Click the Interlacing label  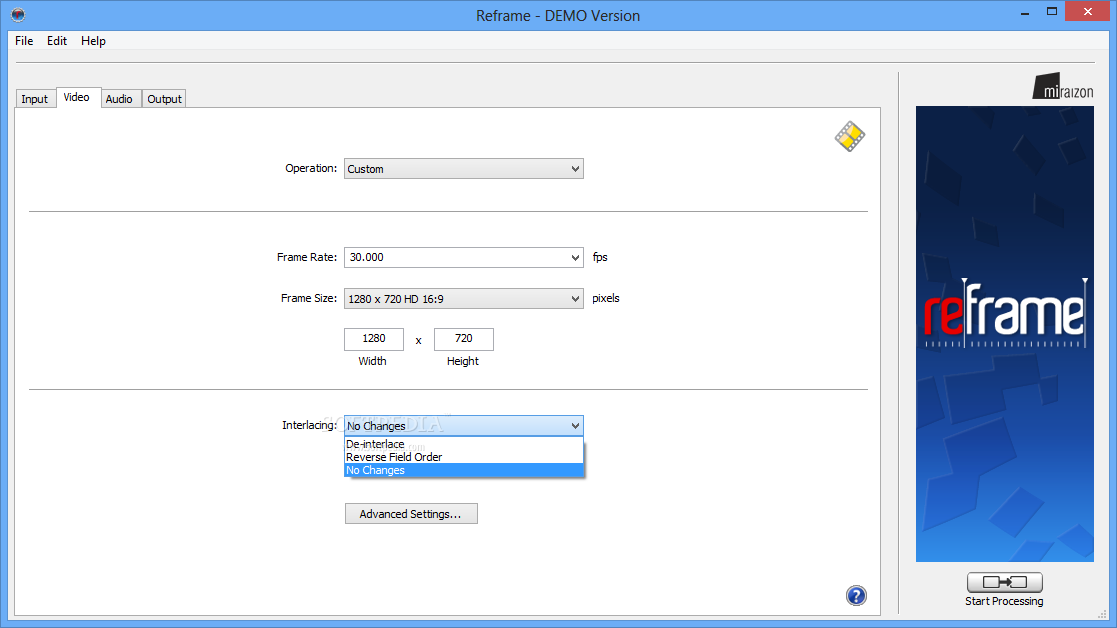click(309, 425)
